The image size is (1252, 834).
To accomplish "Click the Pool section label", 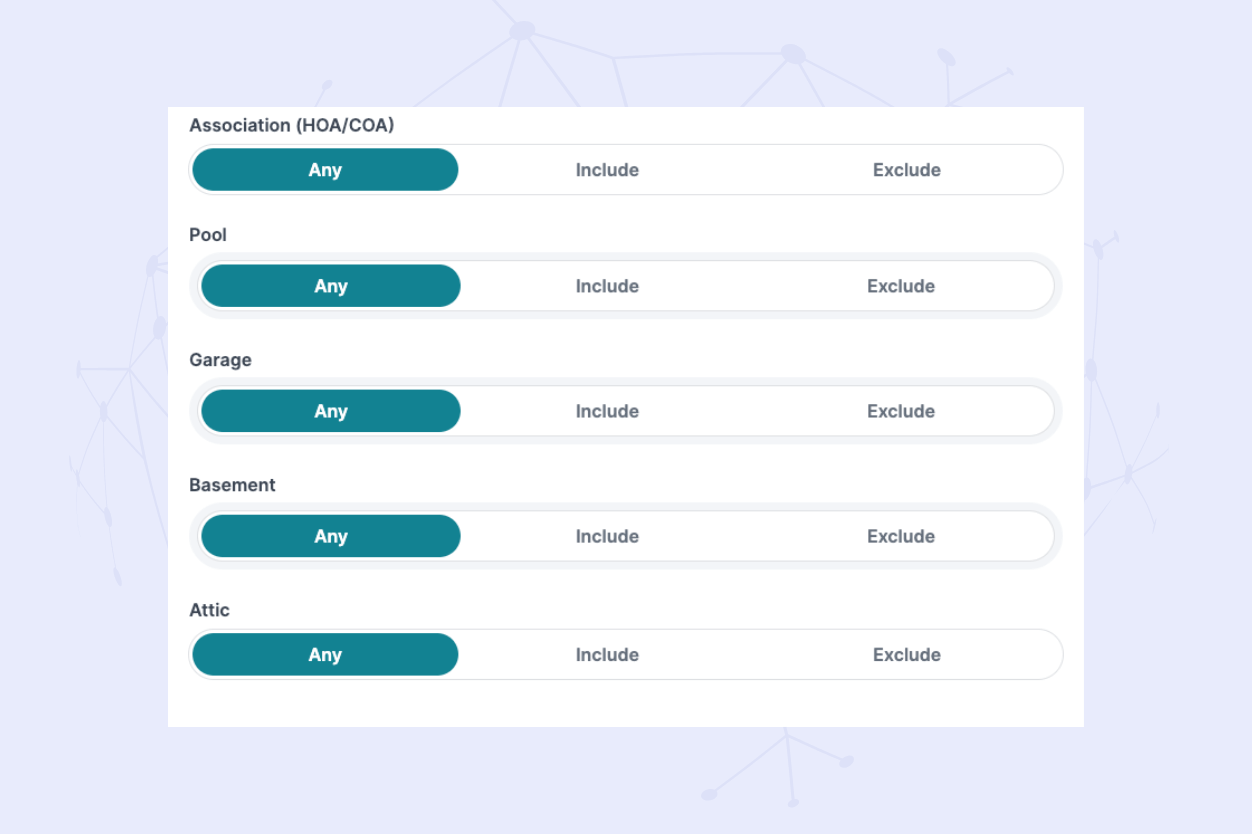I will coord(208,235).
